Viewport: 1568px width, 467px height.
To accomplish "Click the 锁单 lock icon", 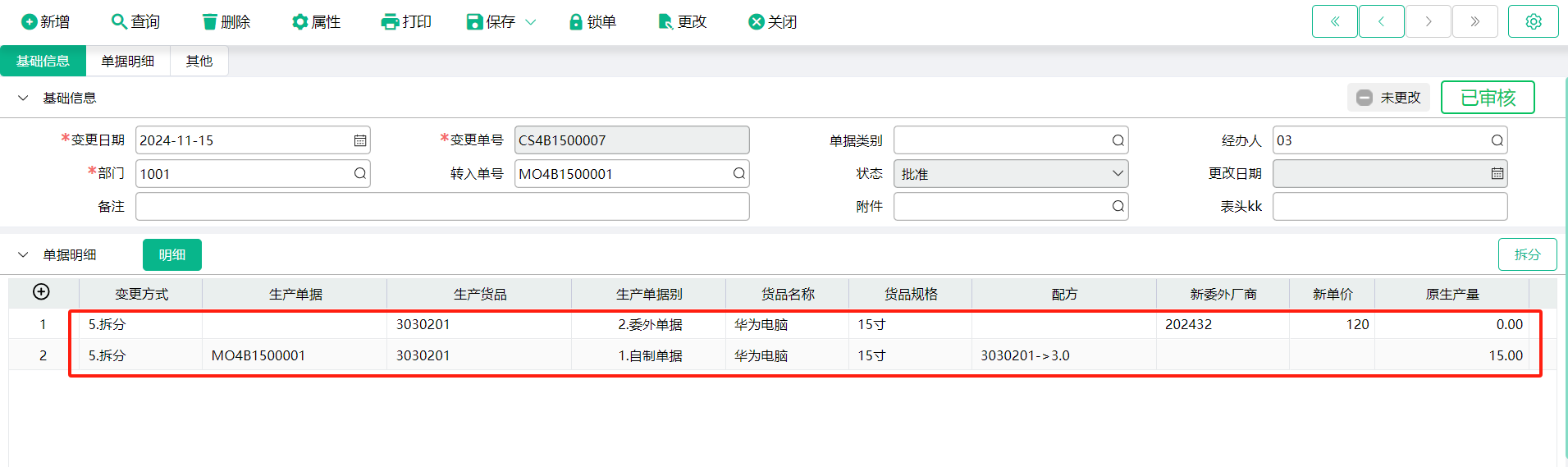I will (576, 22).
